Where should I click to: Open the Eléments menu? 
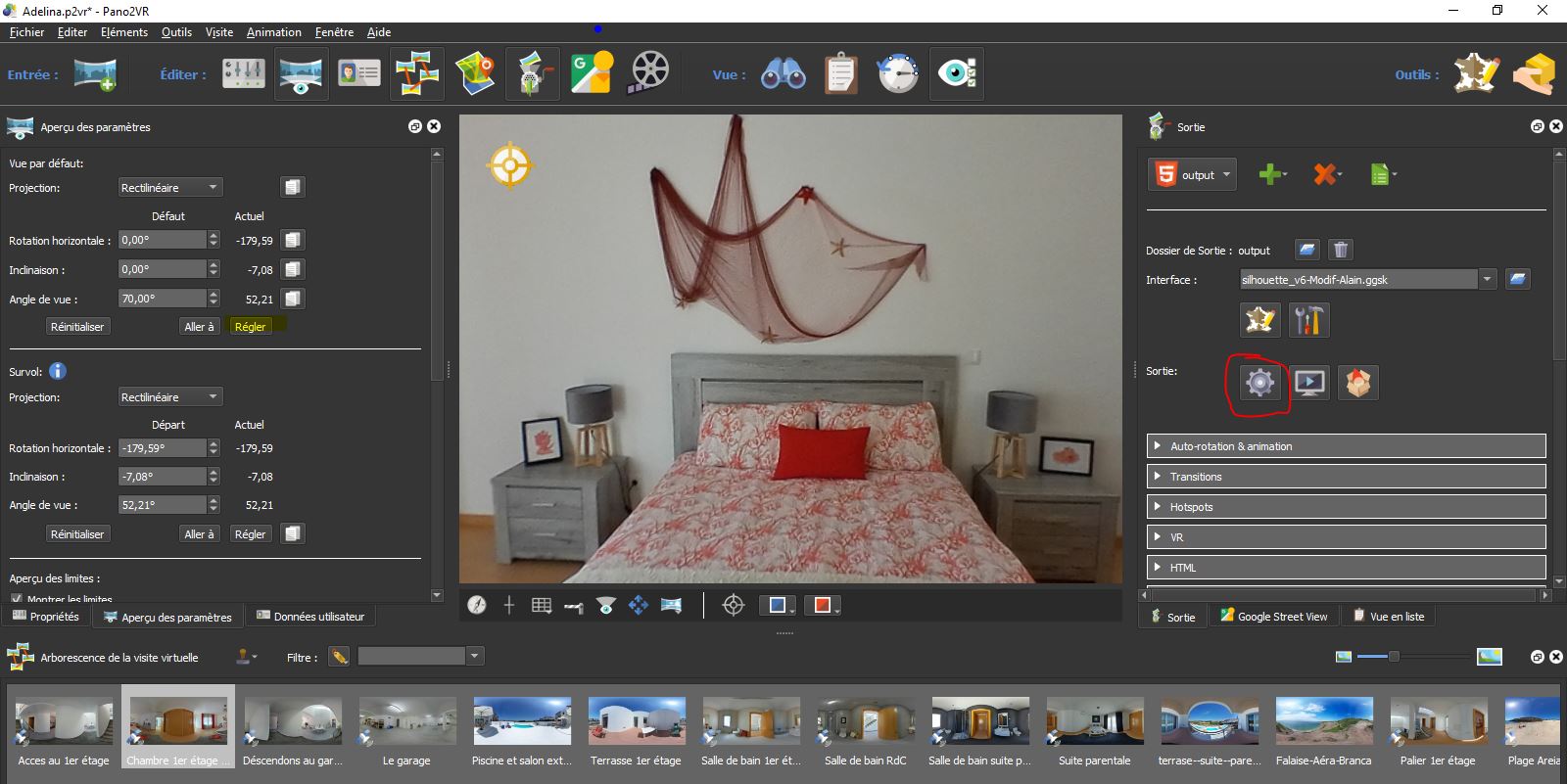124,32
